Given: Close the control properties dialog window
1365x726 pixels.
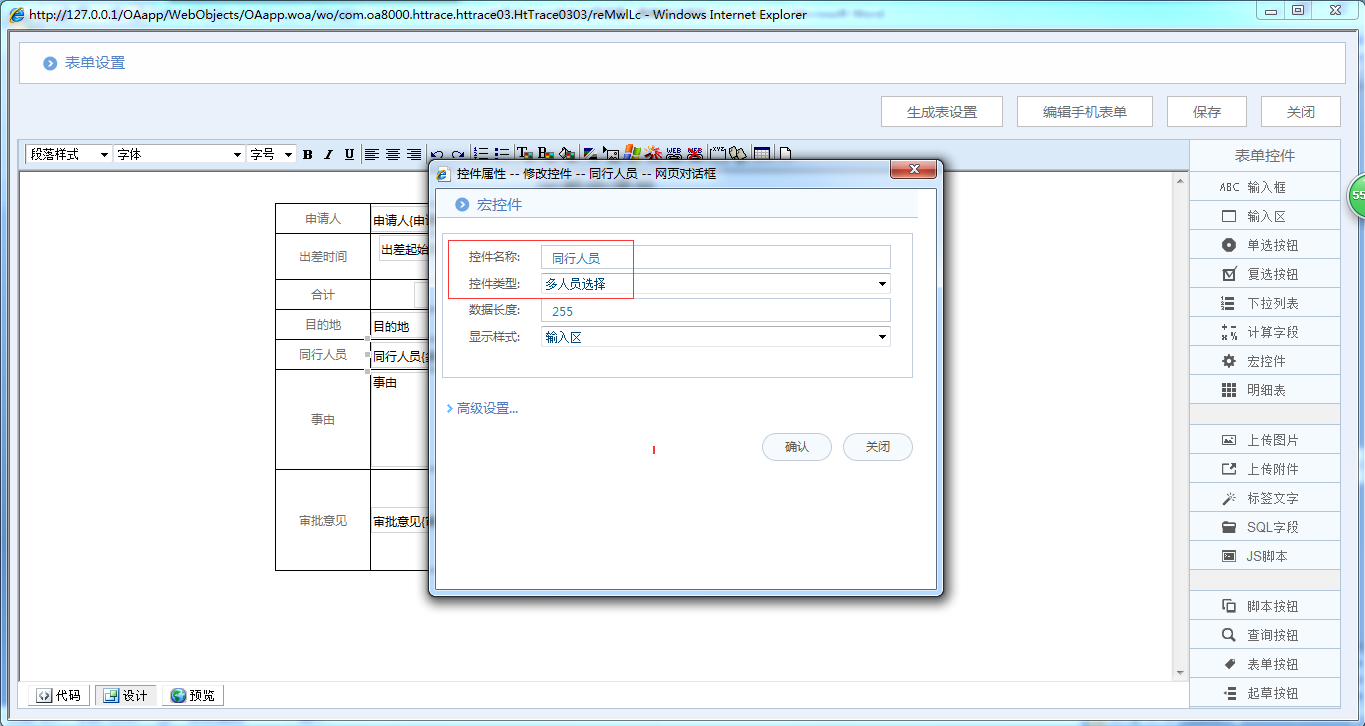Looking at the screenshot, I should (912, 170).
